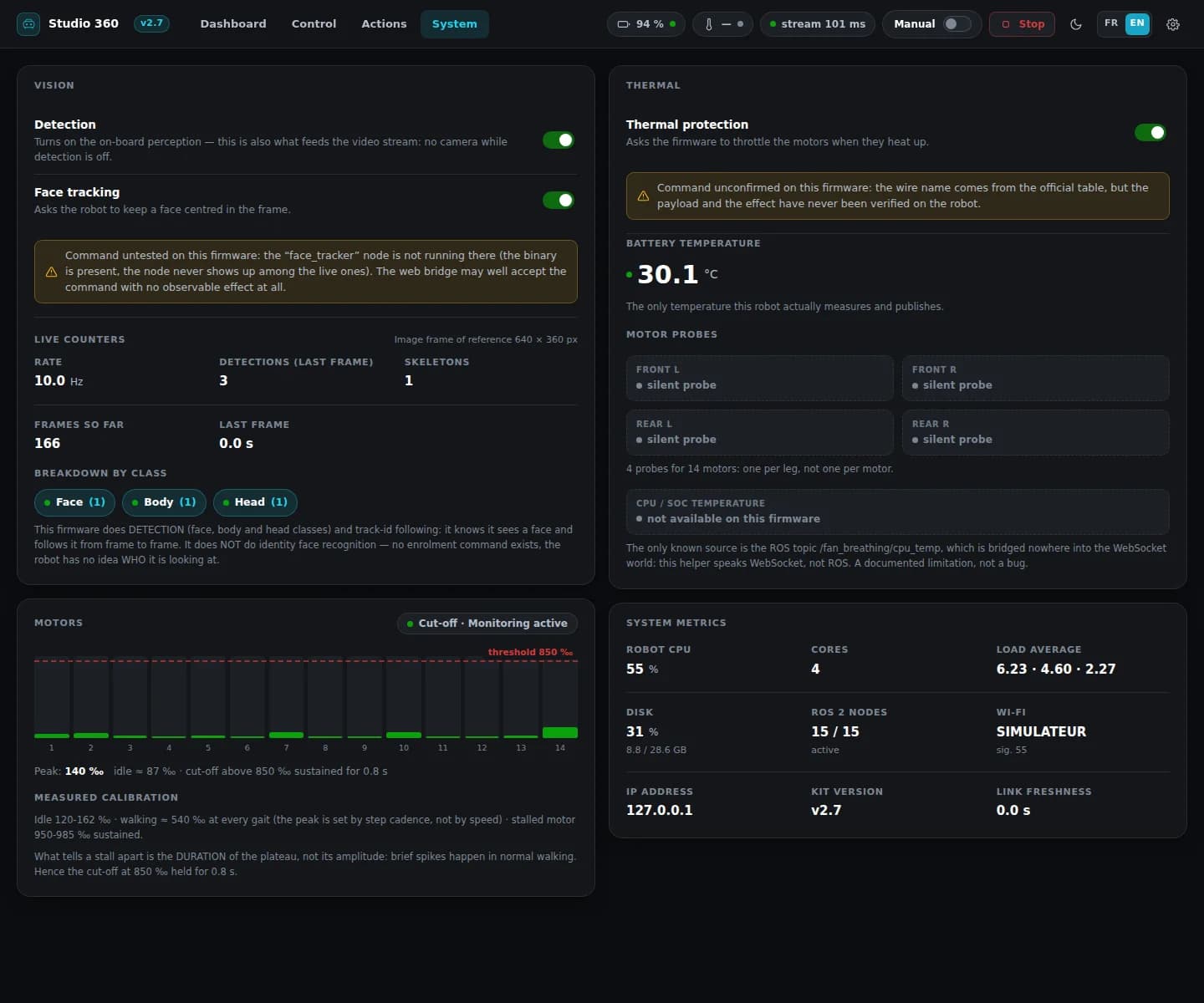Click the last frame value 0.0 s
The height and width of the screenshot is (1003, 1204).
(x=236, y=444)
